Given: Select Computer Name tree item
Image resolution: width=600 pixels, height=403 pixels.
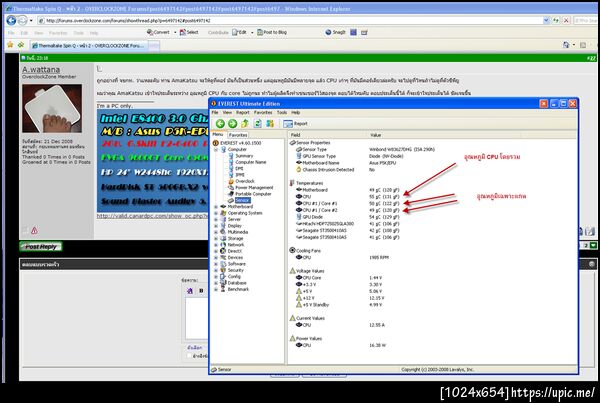Looking at the screenshot, I should (251, 162).
